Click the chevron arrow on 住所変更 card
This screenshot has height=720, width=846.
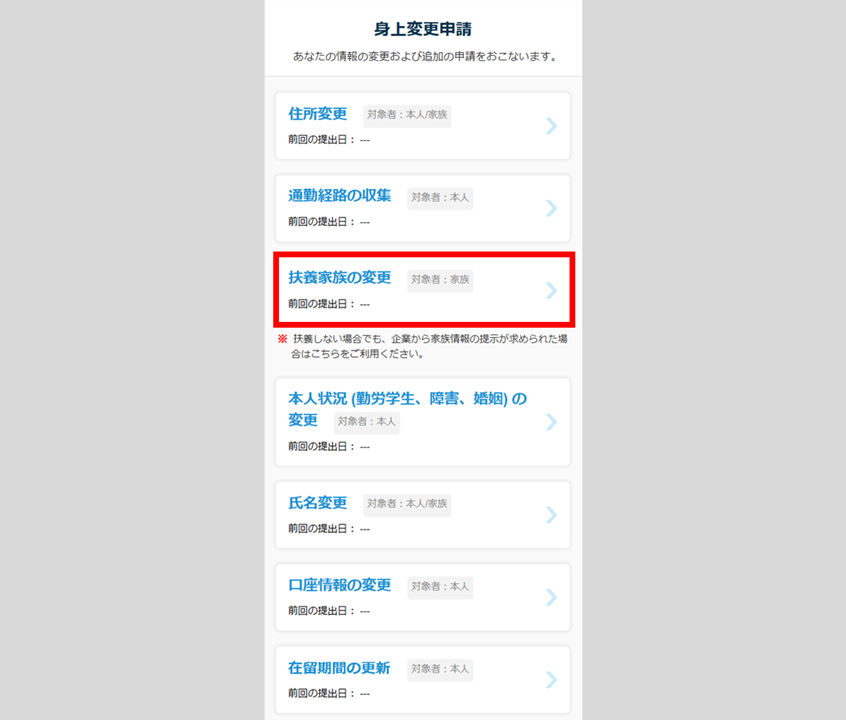pos(551,126)
